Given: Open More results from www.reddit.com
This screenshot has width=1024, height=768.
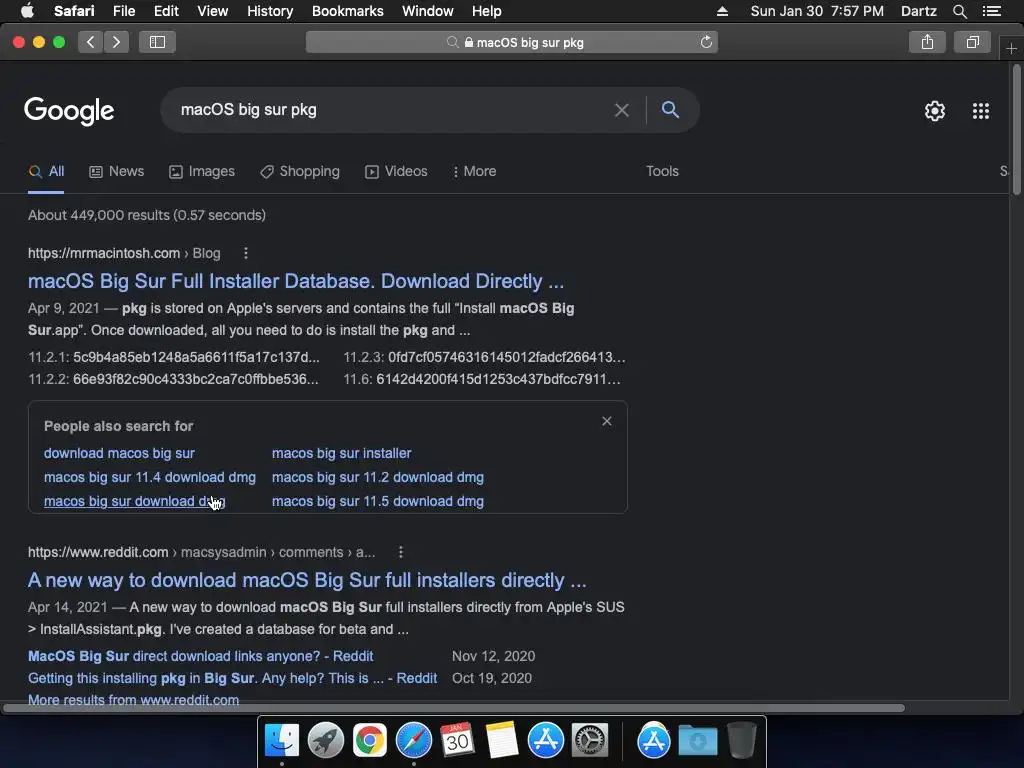Looking at the screenshot, I should click(x=133, y=700).
